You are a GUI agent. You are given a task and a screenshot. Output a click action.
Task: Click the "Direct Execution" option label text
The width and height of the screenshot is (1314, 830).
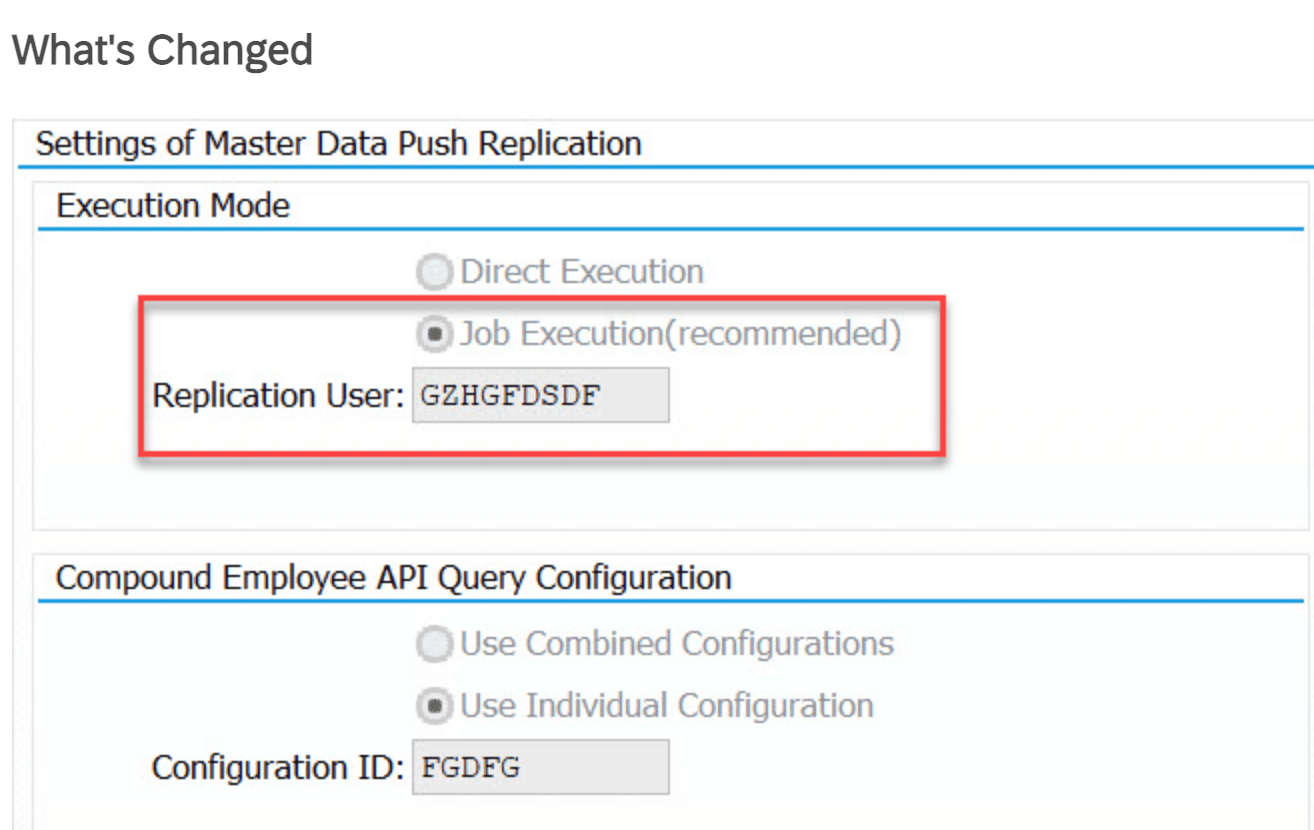(x=581, y=272)
